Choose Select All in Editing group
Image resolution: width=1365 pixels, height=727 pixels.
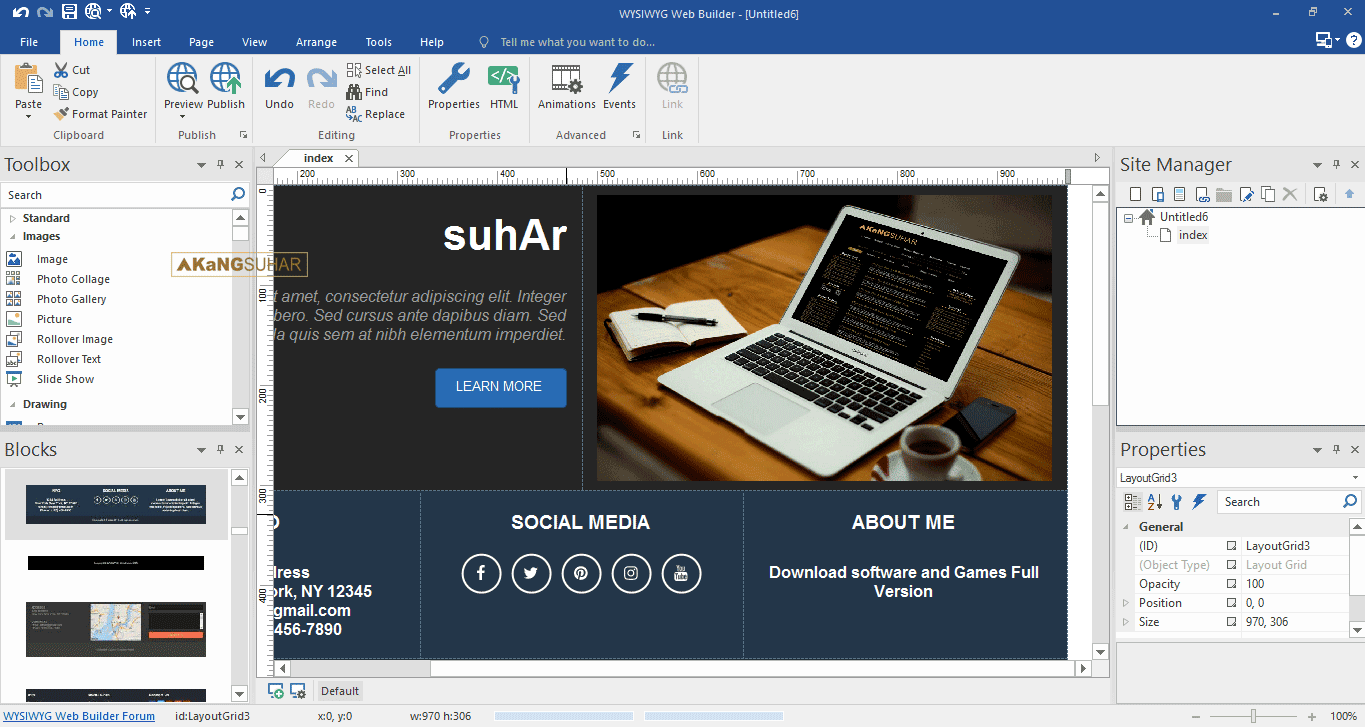[x=379, y=70]
